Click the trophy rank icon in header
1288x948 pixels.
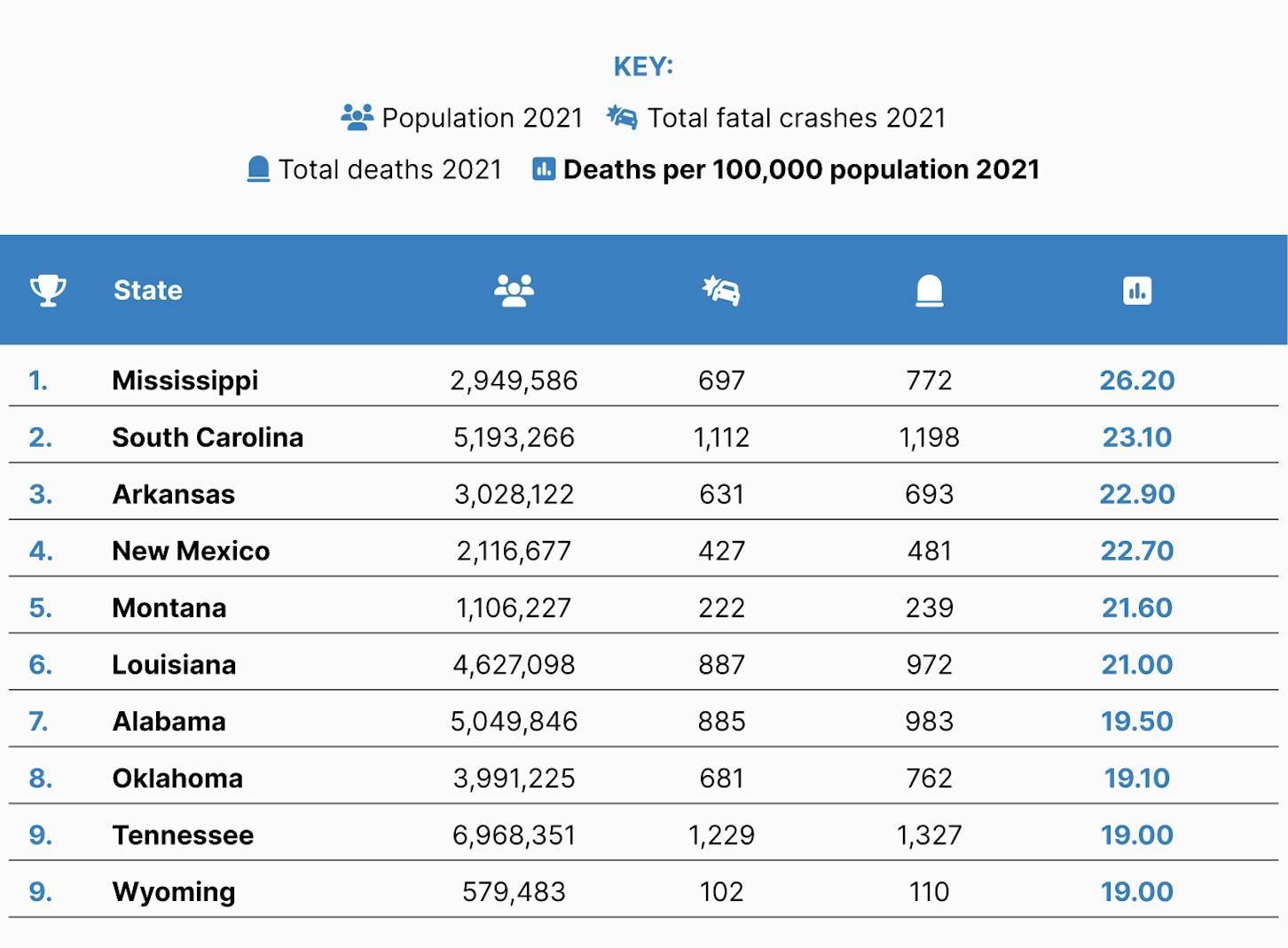[x=48, y=290]
